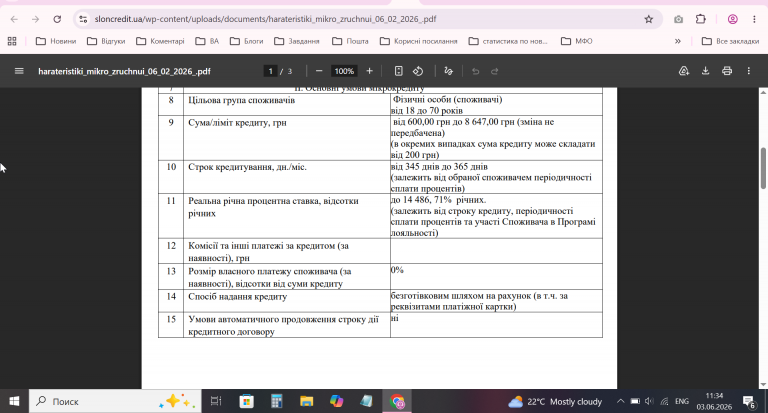The height and width of the screenshot is (413, 768).
Task: Open the browser profile avatar
Action: coord(733,19)
